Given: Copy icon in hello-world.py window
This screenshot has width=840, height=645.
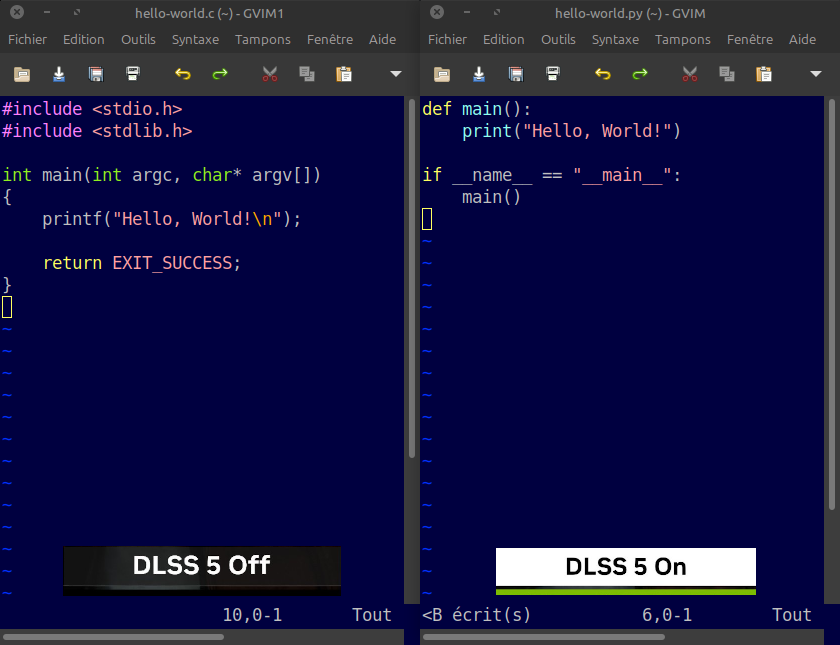Looking at the screenshot, I should pos(727,74).
